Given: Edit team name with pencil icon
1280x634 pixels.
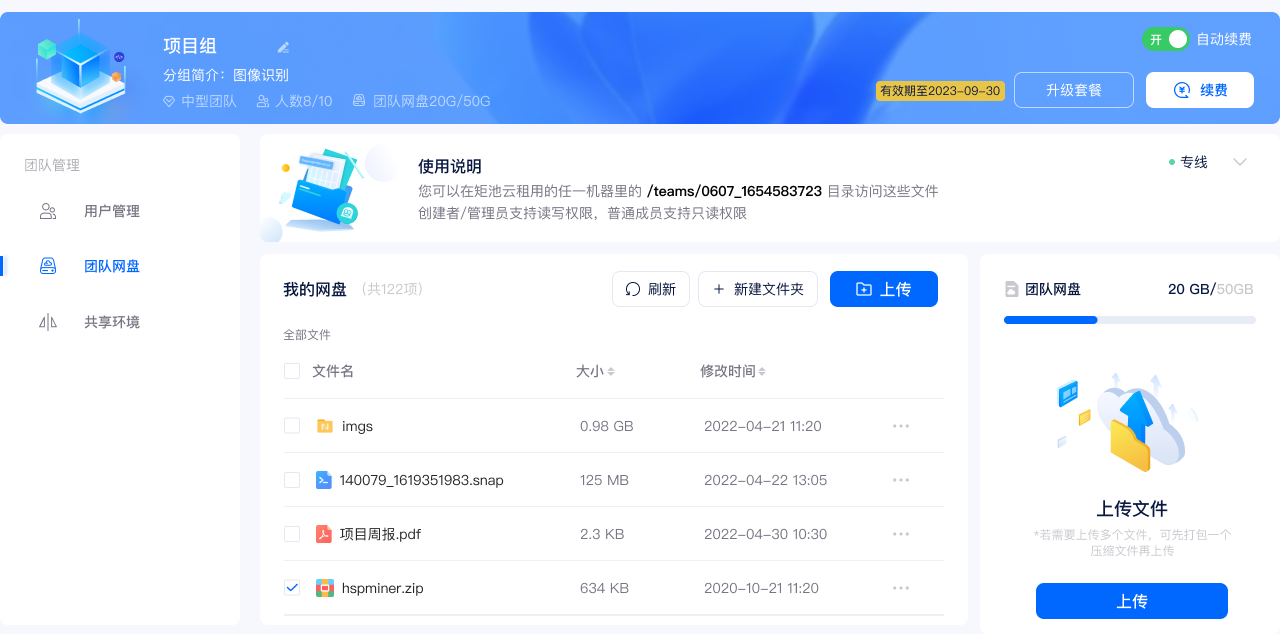Looking at the screenshot, I should coord(283,47).
